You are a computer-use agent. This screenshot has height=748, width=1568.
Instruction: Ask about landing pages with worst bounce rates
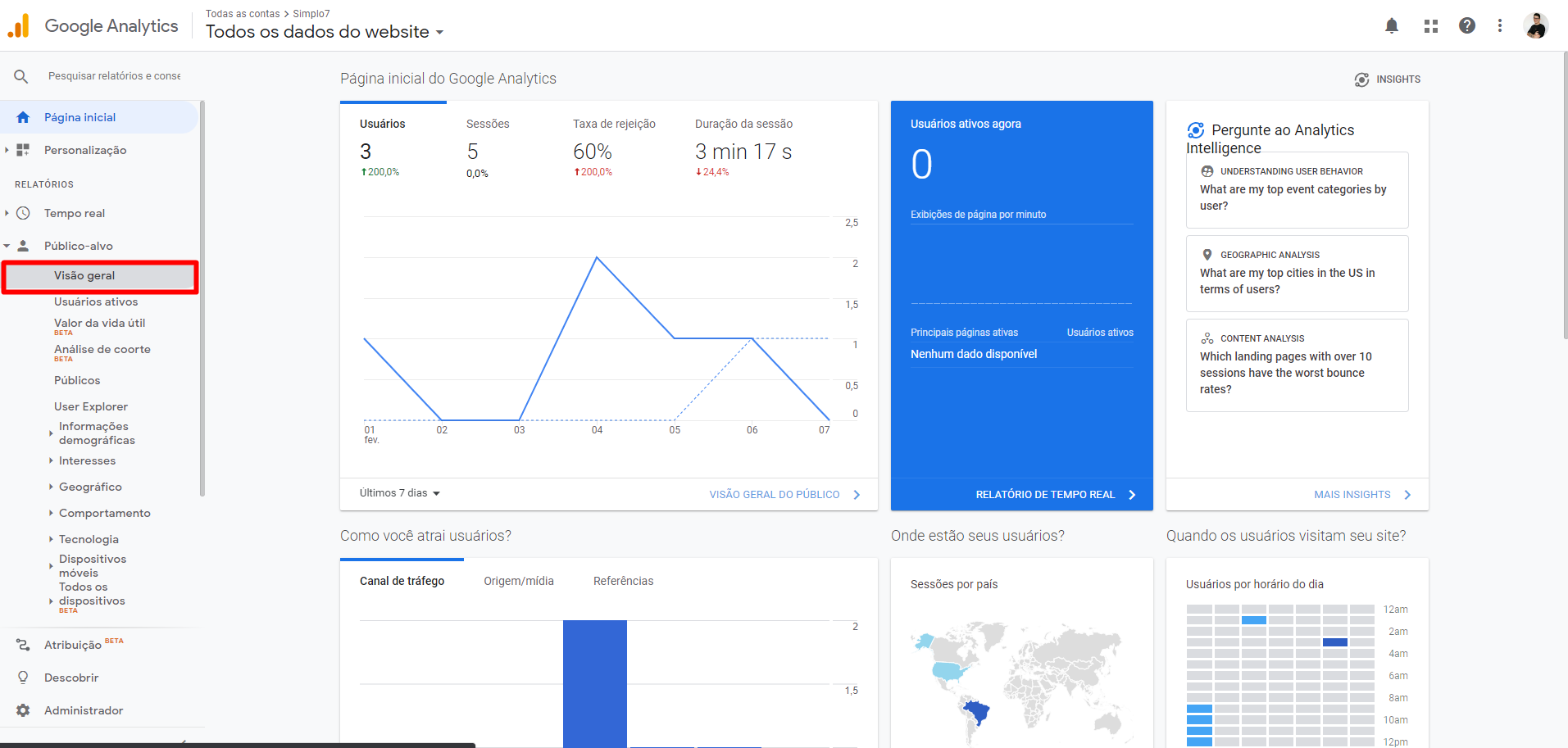pos(1298,365)
